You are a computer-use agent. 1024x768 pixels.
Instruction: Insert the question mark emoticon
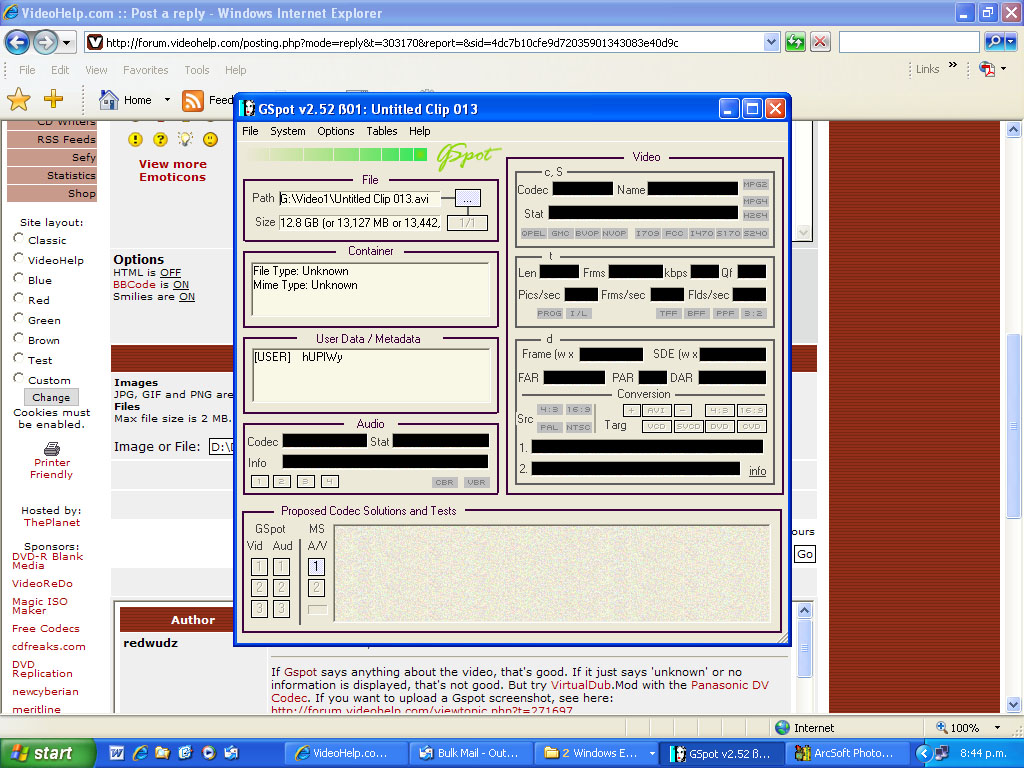[x=160, y=139]
